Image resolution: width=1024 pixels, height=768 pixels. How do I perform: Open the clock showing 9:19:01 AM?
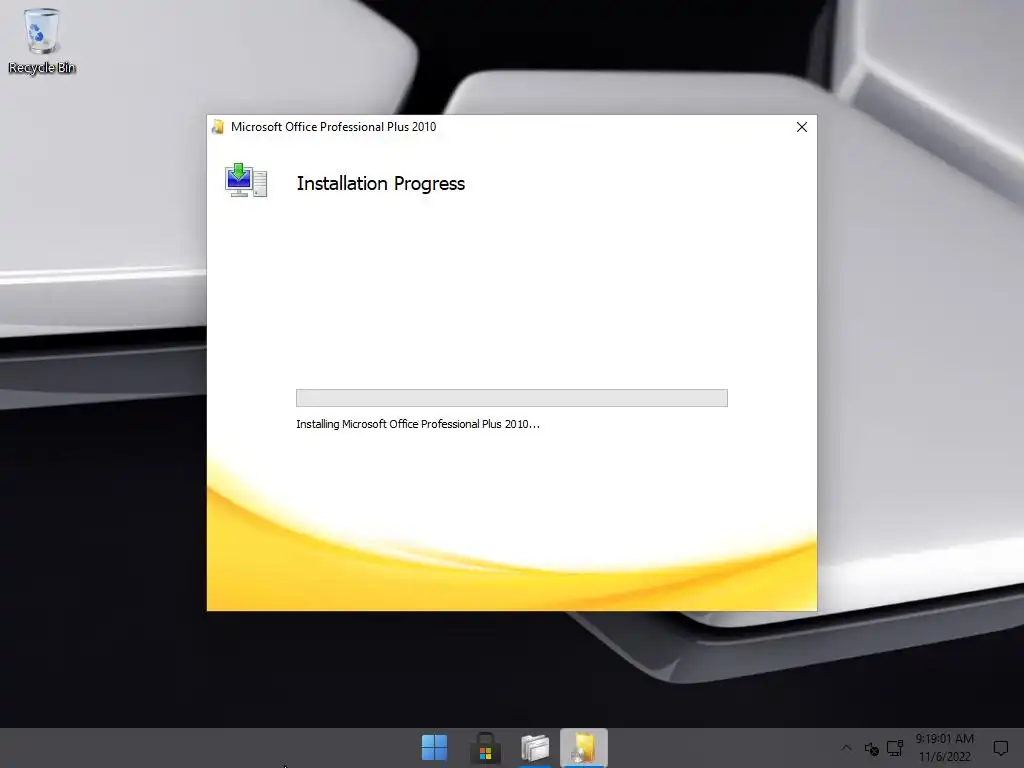(944, 748)
